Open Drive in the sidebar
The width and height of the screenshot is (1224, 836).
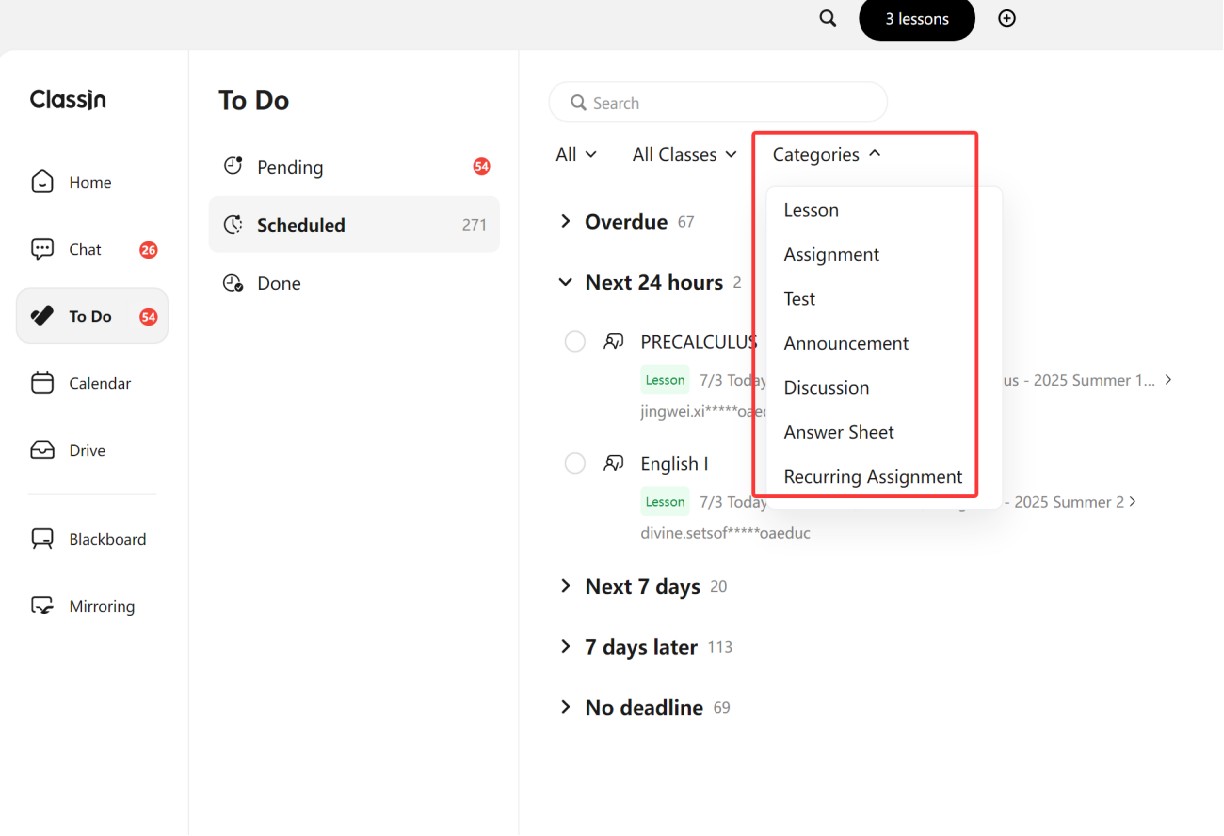tap(87, 450)
